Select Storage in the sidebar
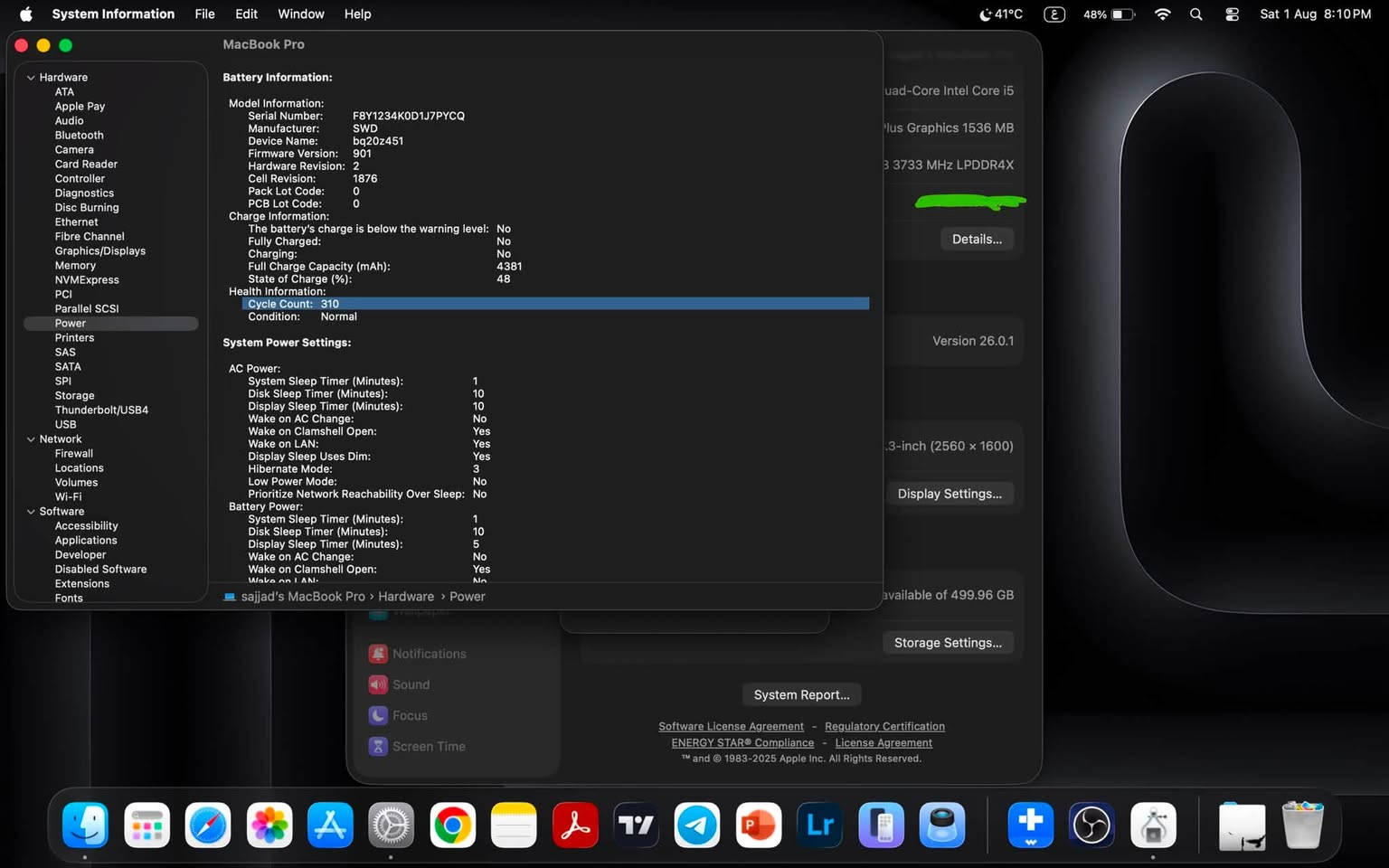 coord(74,396)
